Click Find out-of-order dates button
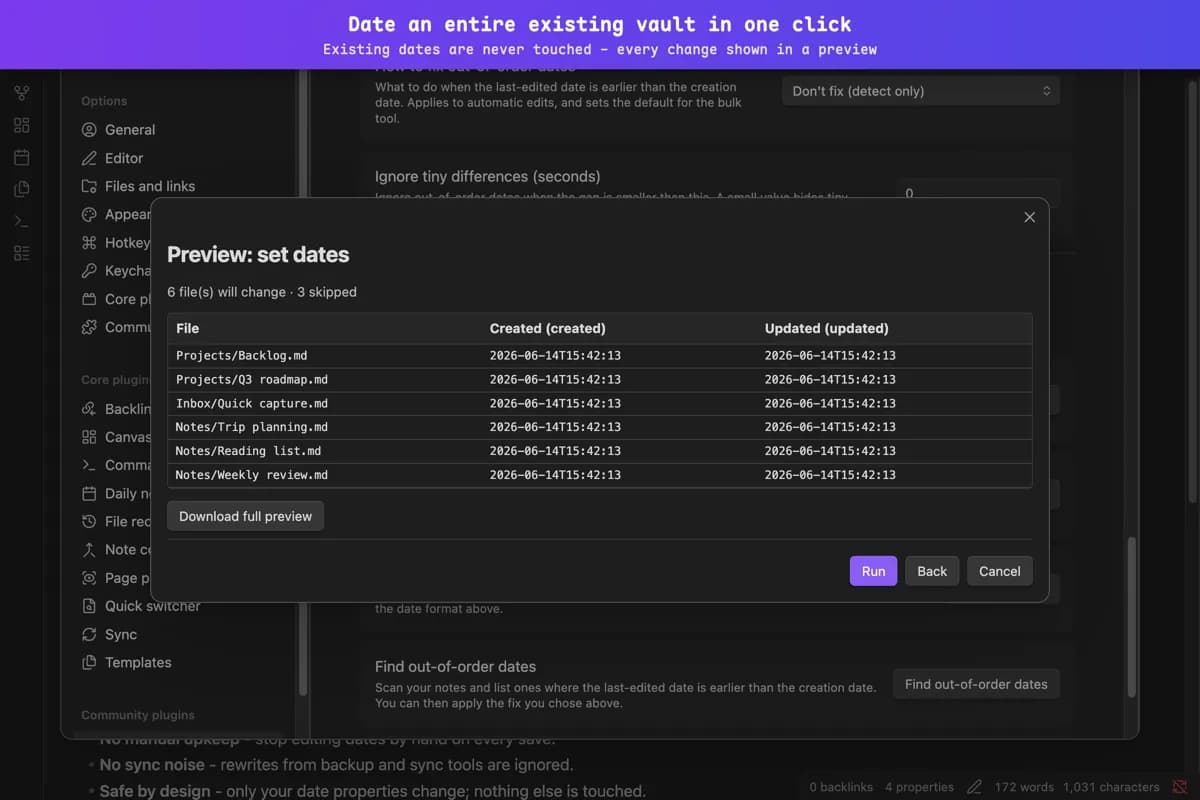Image resolution: width=1200 pixels, height=800 pixels. pos(976,684)
